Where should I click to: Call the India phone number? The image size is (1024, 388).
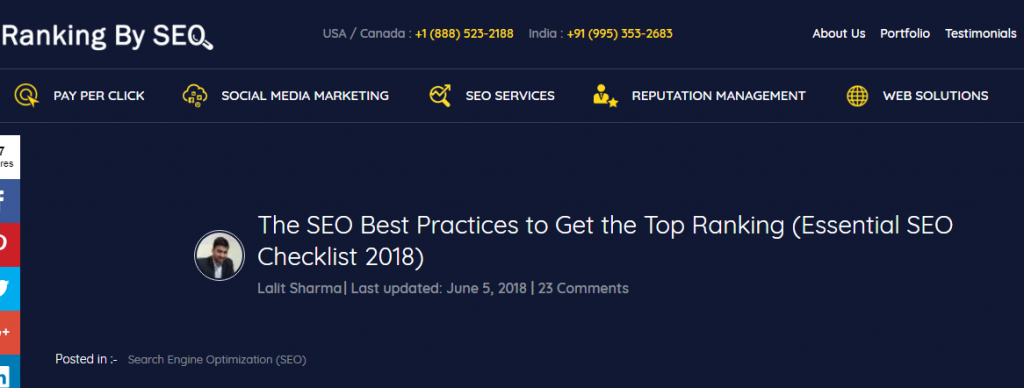(x=619, y=33)
